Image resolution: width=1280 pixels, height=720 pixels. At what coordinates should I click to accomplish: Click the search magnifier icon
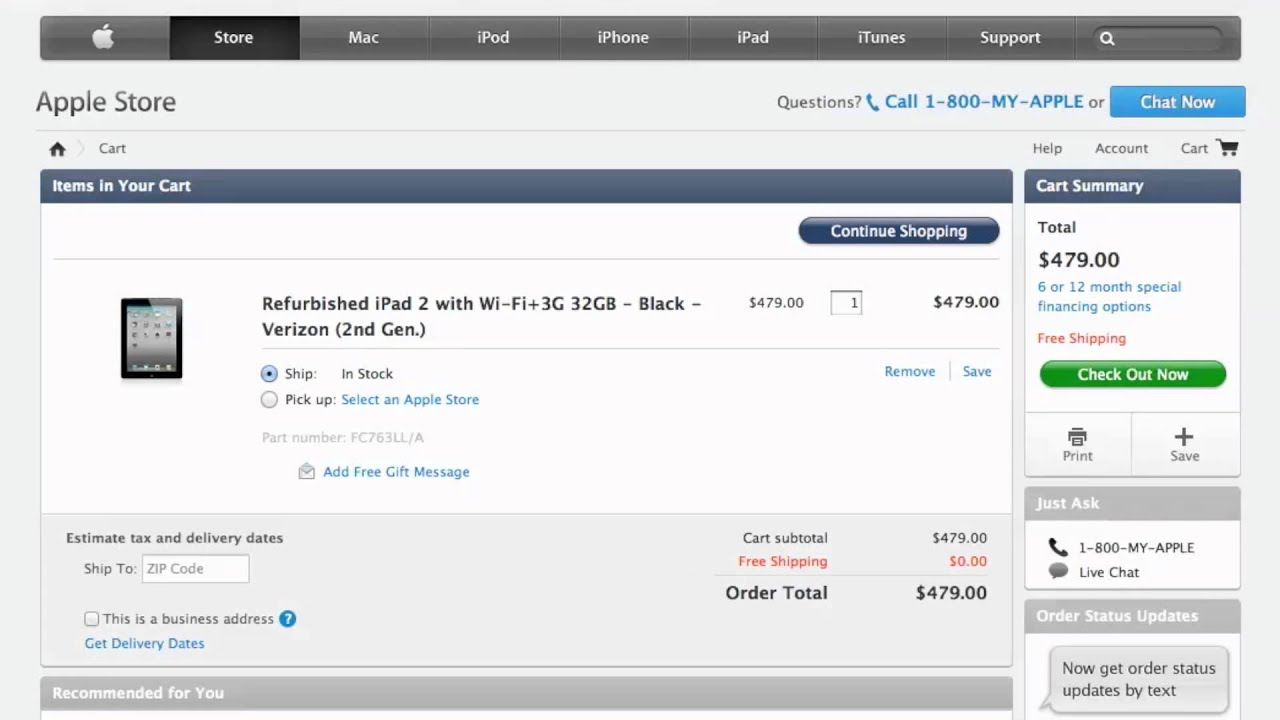tap(1107, 39)
